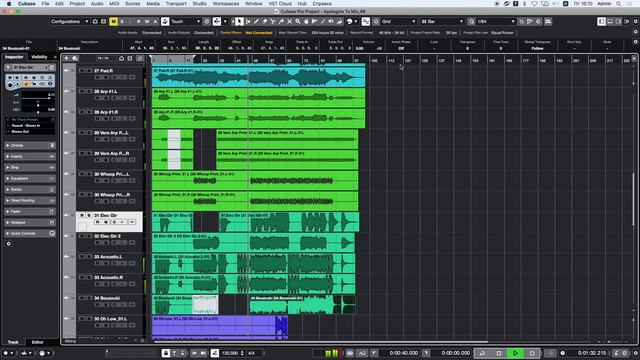The width and height of the screenshot is (640, 360).
Task: Select the Erase tool in toolbar
Action: click(264, 21)
